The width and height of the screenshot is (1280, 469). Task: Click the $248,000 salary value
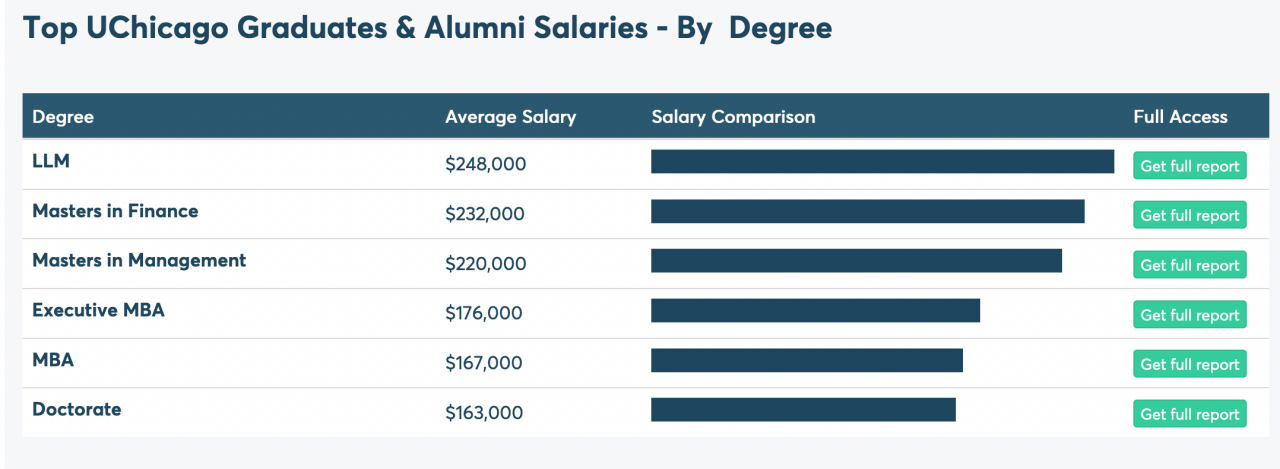(485, 164)
